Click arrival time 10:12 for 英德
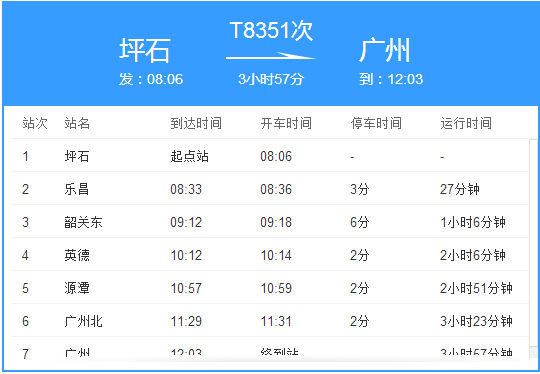This screenshot has width=540, height=374. (186, 256)
